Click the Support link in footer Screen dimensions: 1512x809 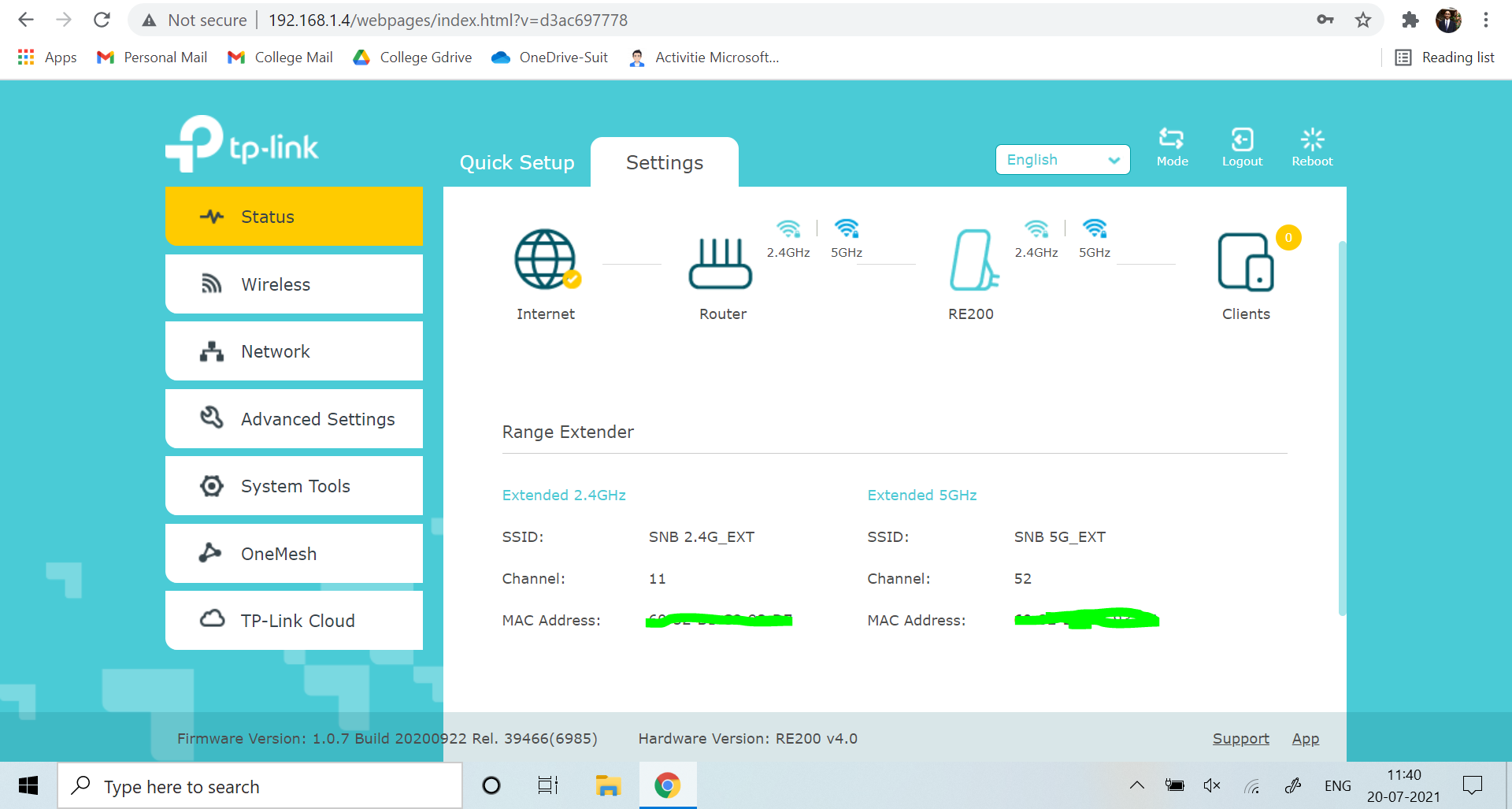click(x=1240, y=739)
